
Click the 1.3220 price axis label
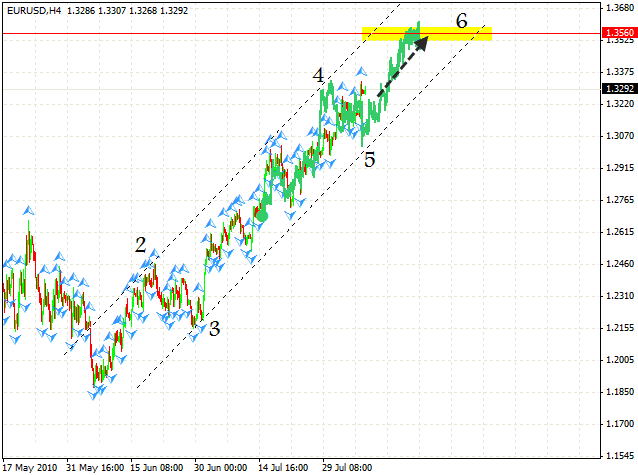point(620,104)
